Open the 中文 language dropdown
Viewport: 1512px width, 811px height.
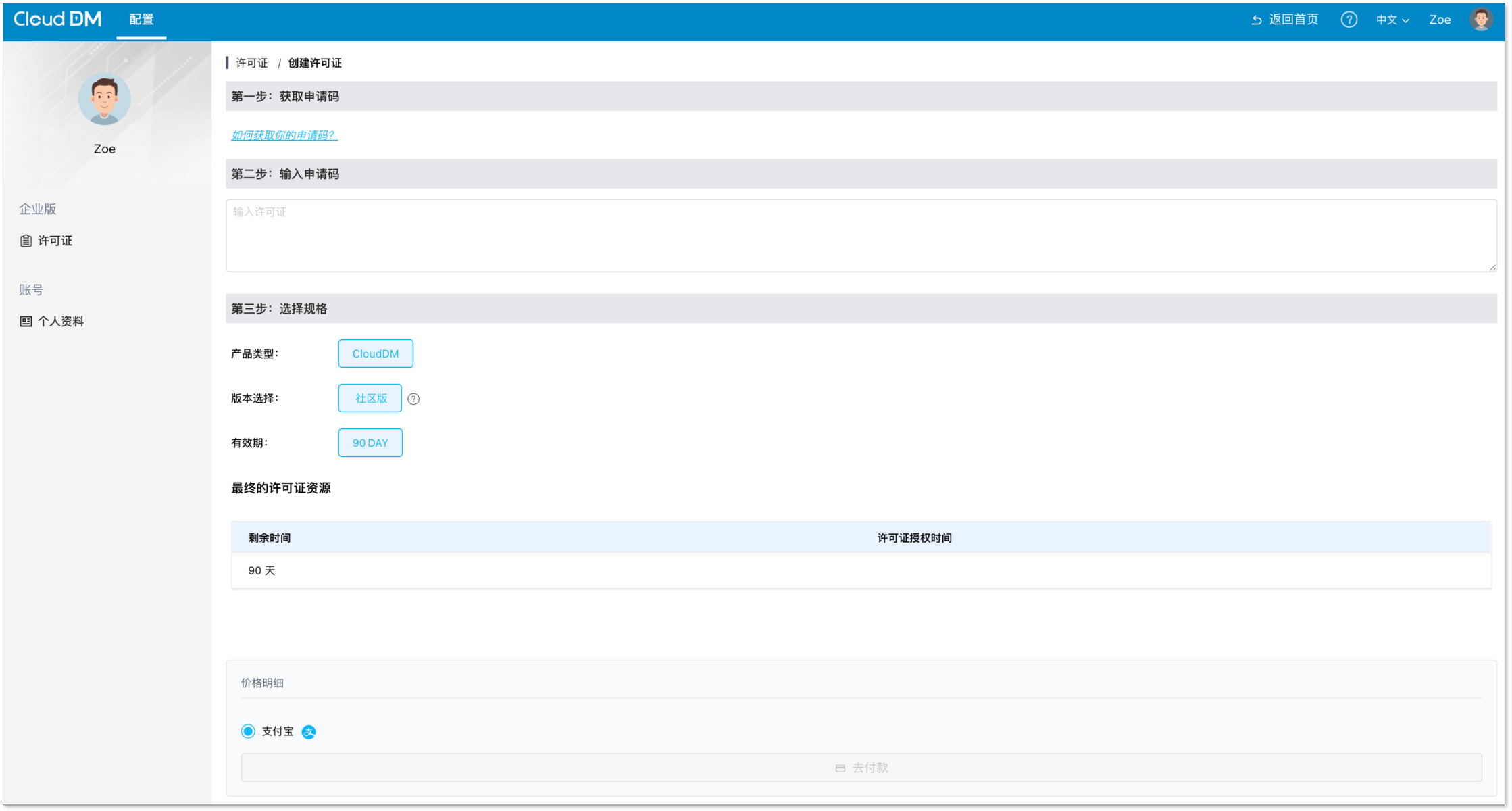1392,20
